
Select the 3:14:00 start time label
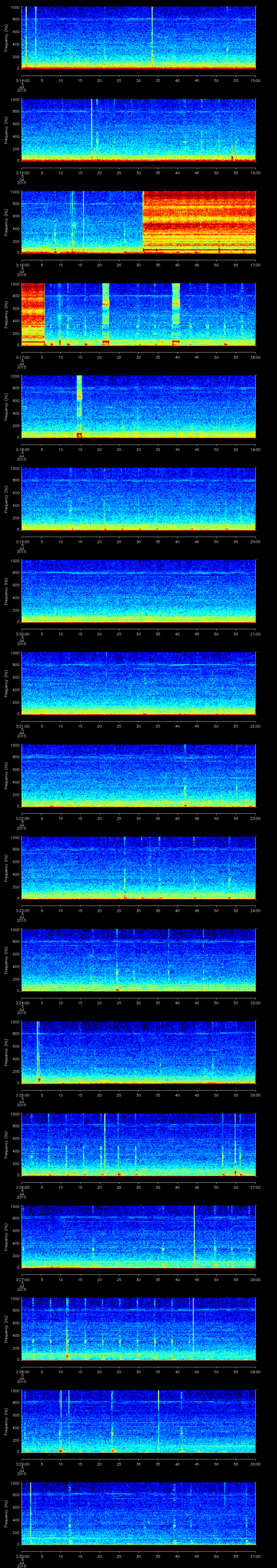pyautogui.click(x=22, y=80)
